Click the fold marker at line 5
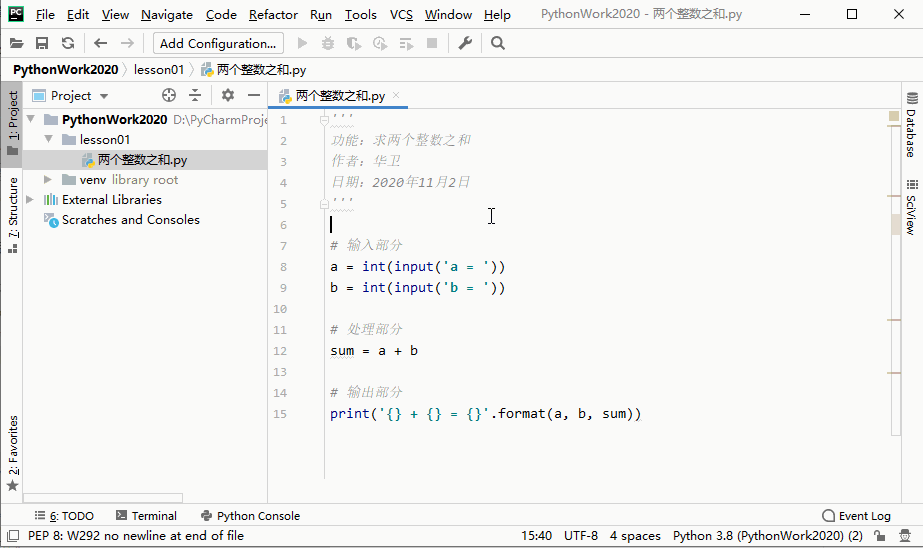 pyautogui.click(x=324, y=204)
